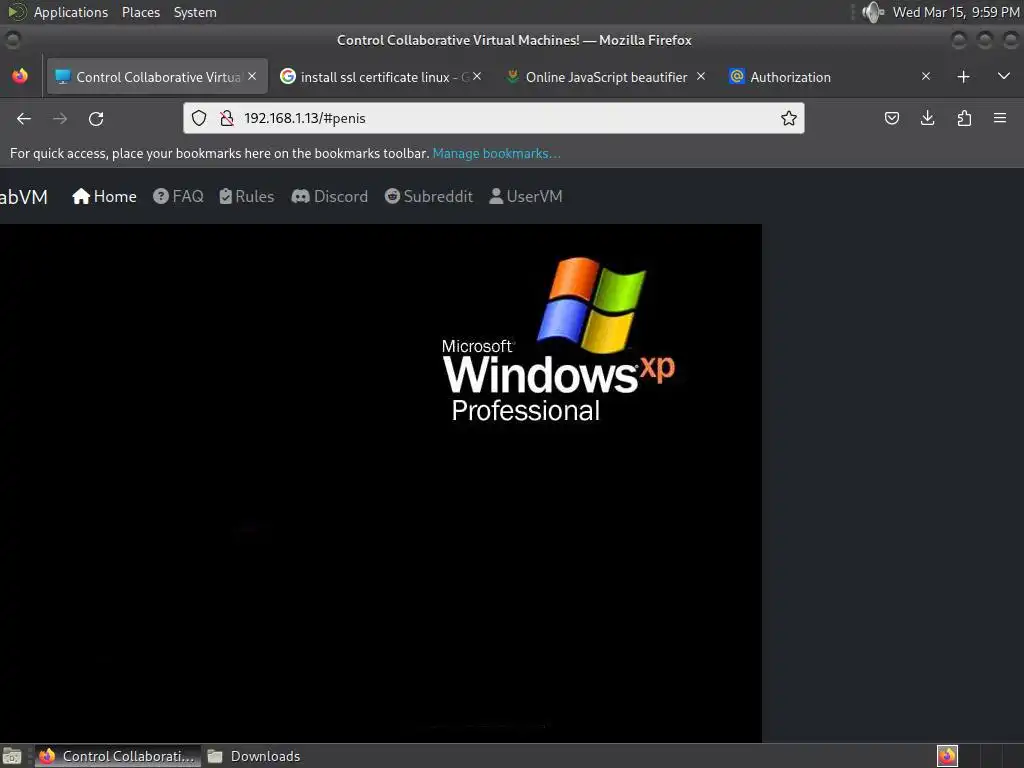Click the workspace switcher Firefox thumbnail
The height and width of the screenshot is (768, 1024).
[x=947, y=756]
